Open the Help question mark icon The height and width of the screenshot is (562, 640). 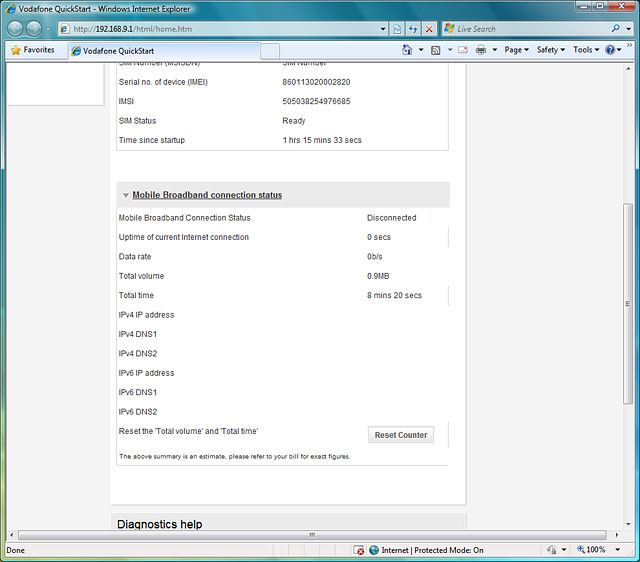610,50
